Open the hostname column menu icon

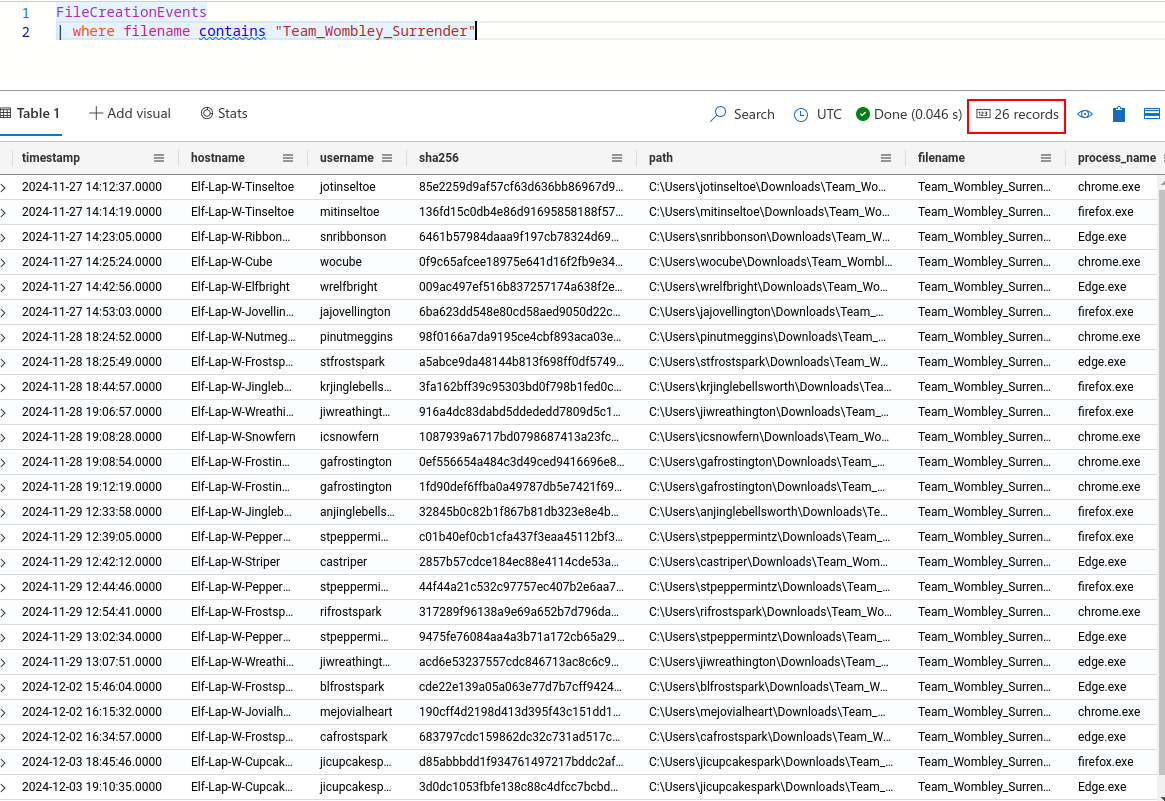point(288,158)
